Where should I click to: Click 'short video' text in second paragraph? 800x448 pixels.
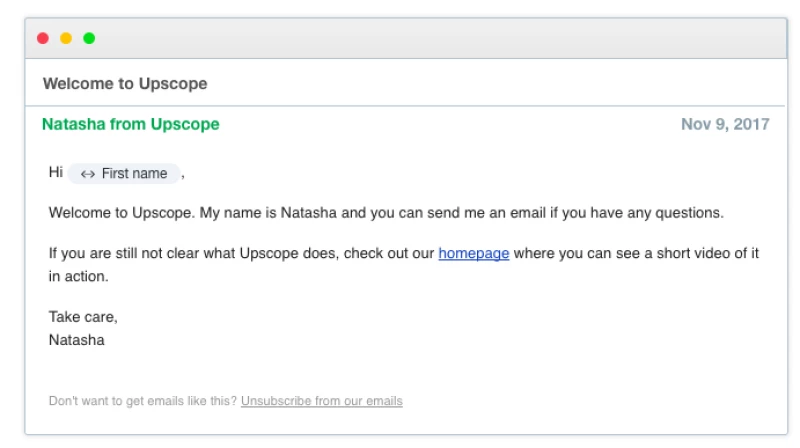click(665, 254)
